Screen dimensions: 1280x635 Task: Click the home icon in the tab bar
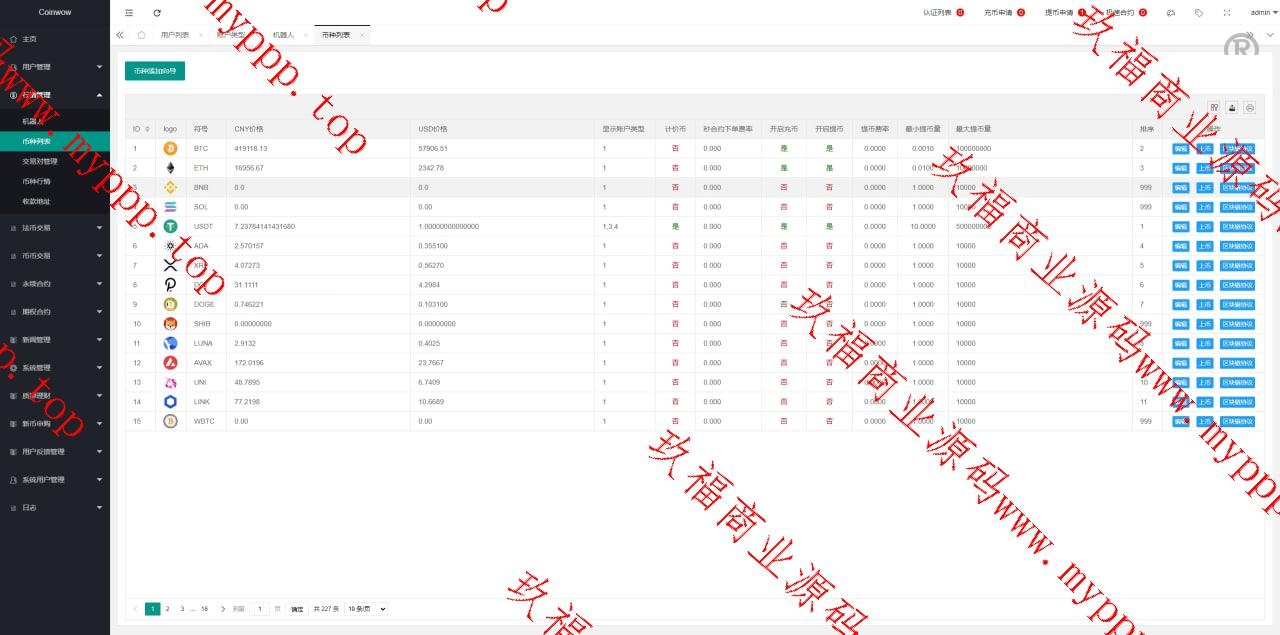pyautogui.click(x=141, y=35)
